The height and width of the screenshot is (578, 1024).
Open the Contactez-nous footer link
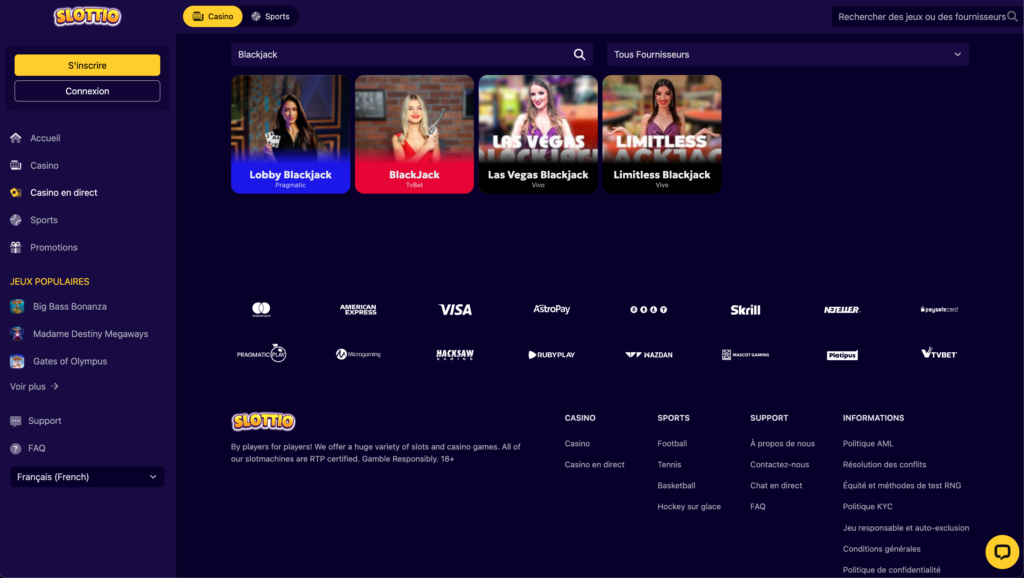tap(779, 464)
